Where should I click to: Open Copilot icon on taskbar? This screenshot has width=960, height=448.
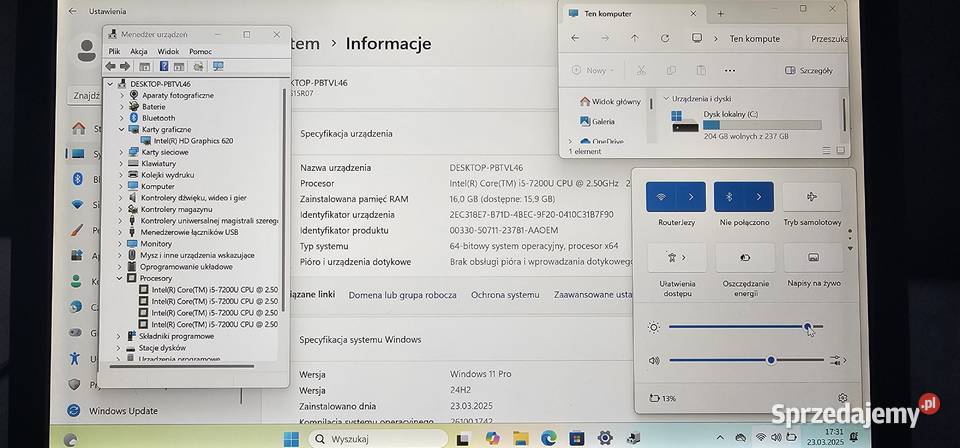tap(492, 438)
